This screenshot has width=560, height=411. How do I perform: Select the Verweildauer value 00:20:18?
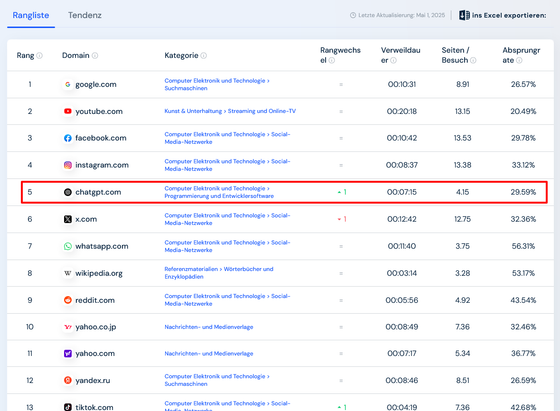click(402, 111)
